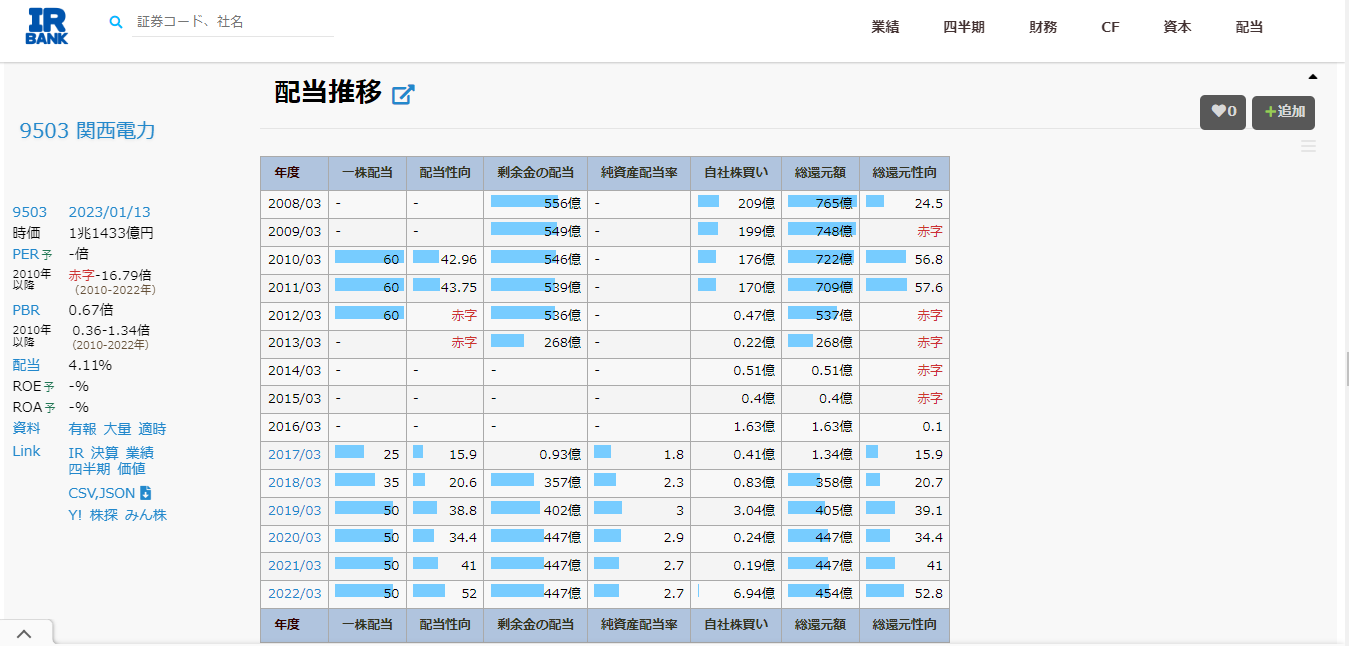The height and width of the screenshot is (646, 1349).
Task: Click the 1兆1433億円 market cap value
Action: pos(111,233)
